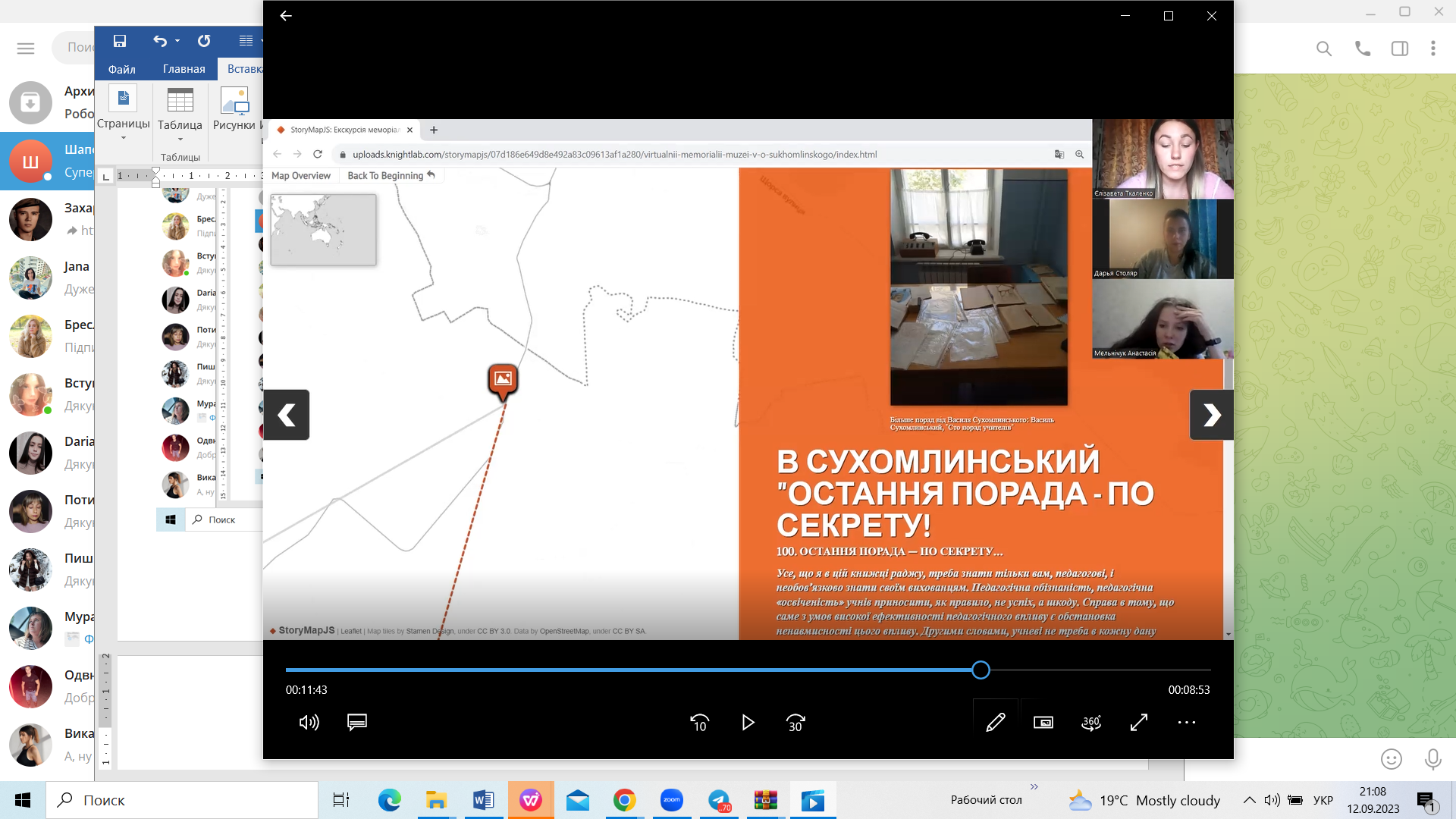Open Telegram hamburger menu
This screenshot has width=1456, height=819.
(x=26, y=49)
